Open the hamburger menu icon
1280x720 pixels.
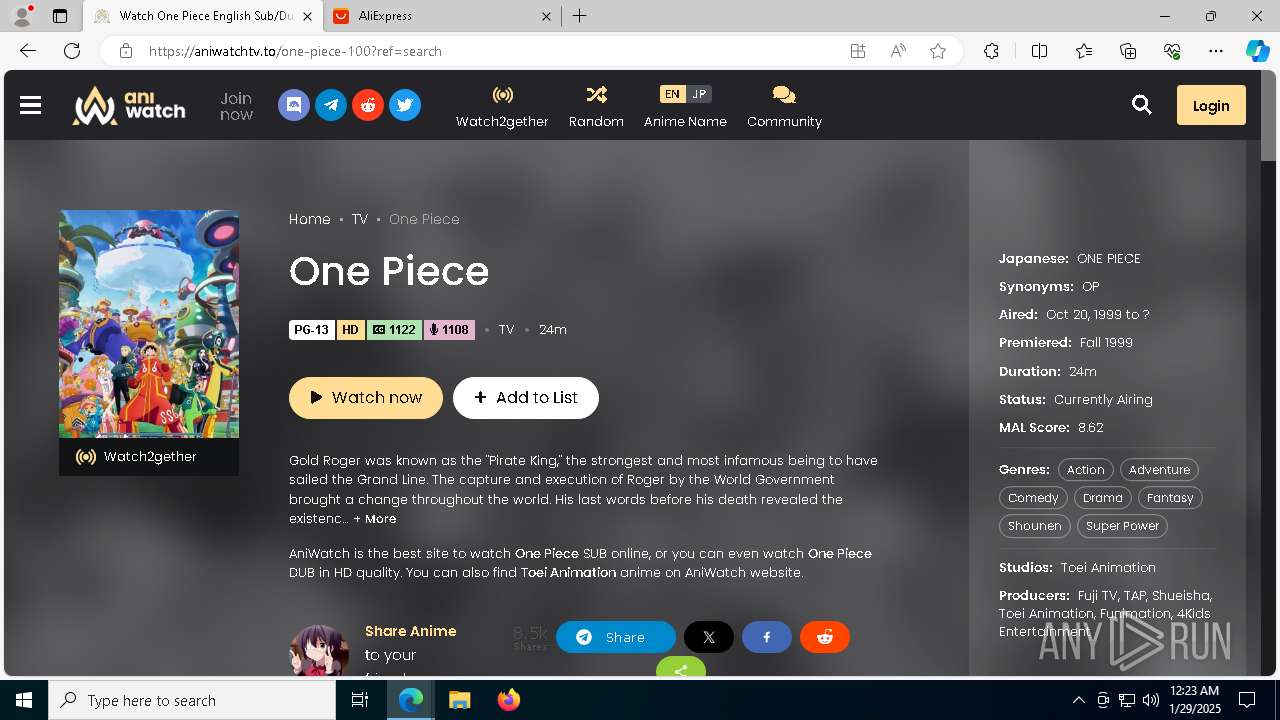(x=31, y=105)
